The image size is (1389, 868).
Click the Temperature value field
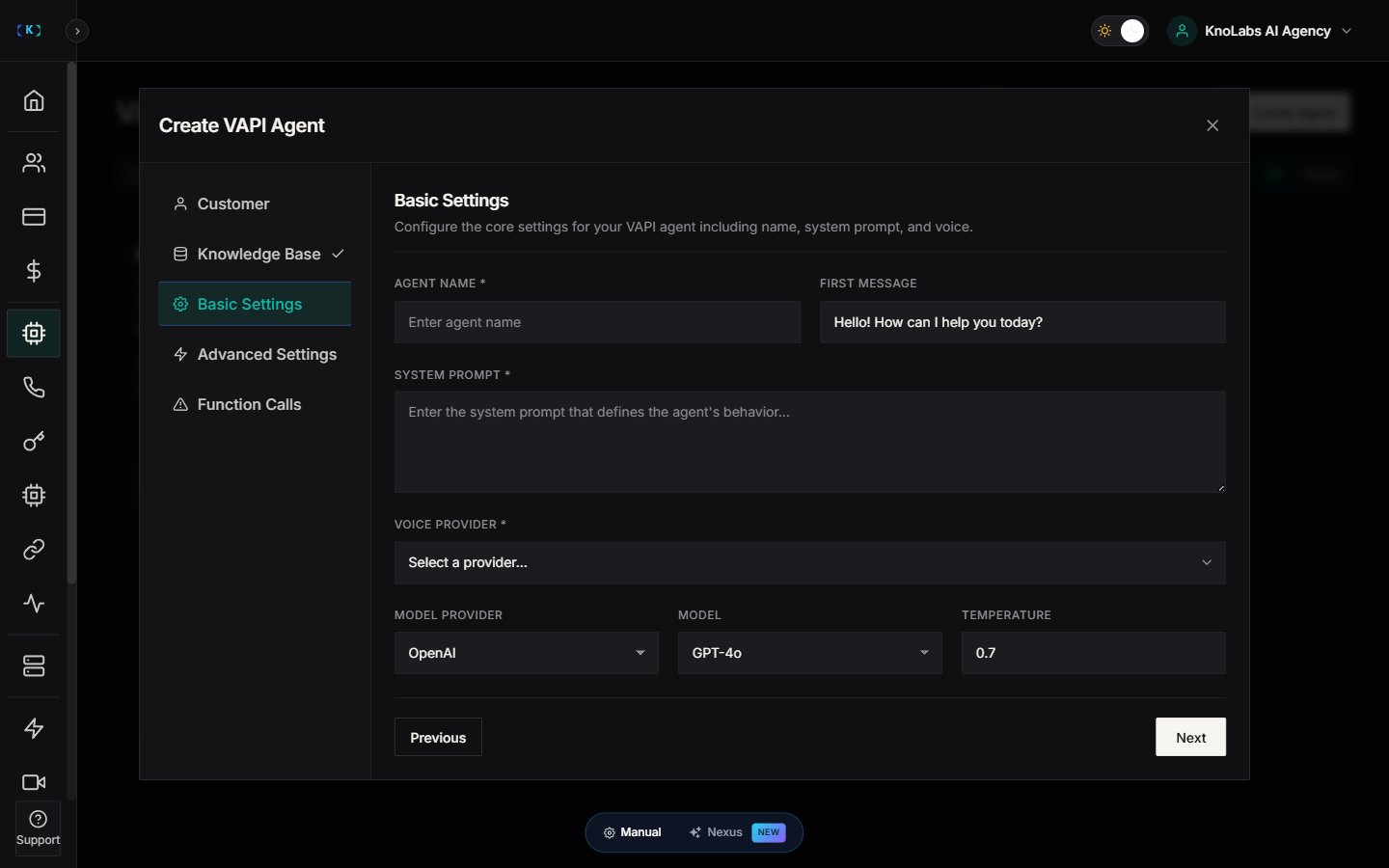tap(1094, 653)
